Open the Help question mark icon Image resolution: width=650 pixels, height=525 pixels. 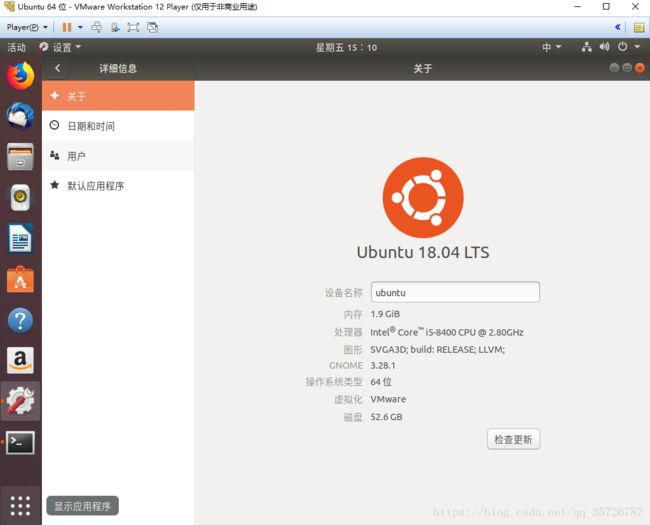[x=20, y=320]
